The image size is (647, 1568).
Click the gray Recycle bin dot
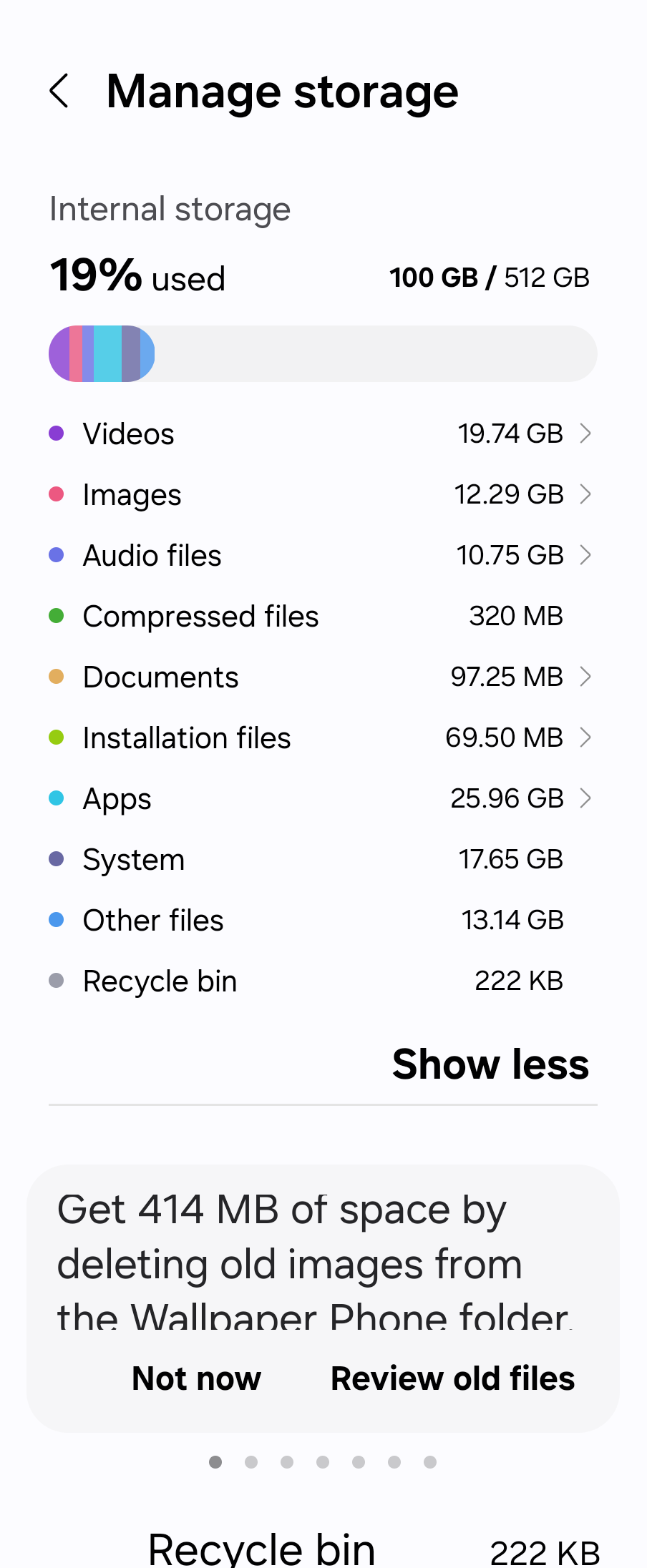click(x=57, y=980)
